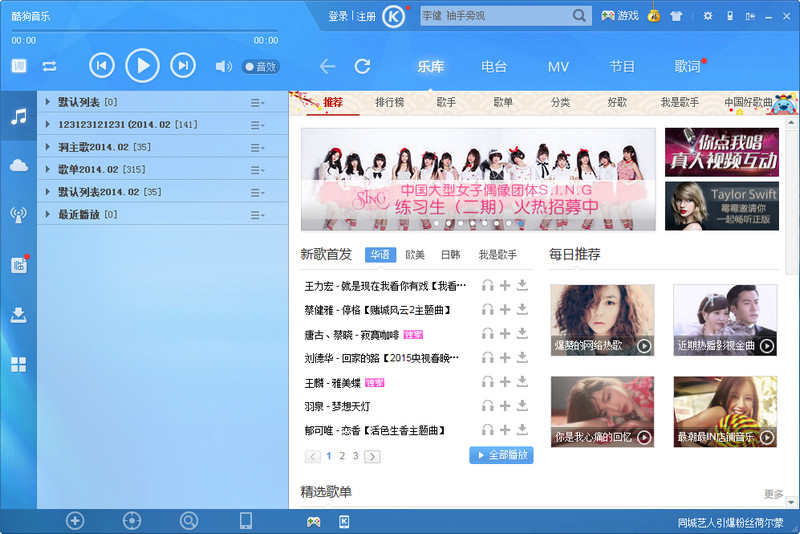Select the 排行榜 sub-tab
This screenshot has width=800, height=534.
(389, 103)
